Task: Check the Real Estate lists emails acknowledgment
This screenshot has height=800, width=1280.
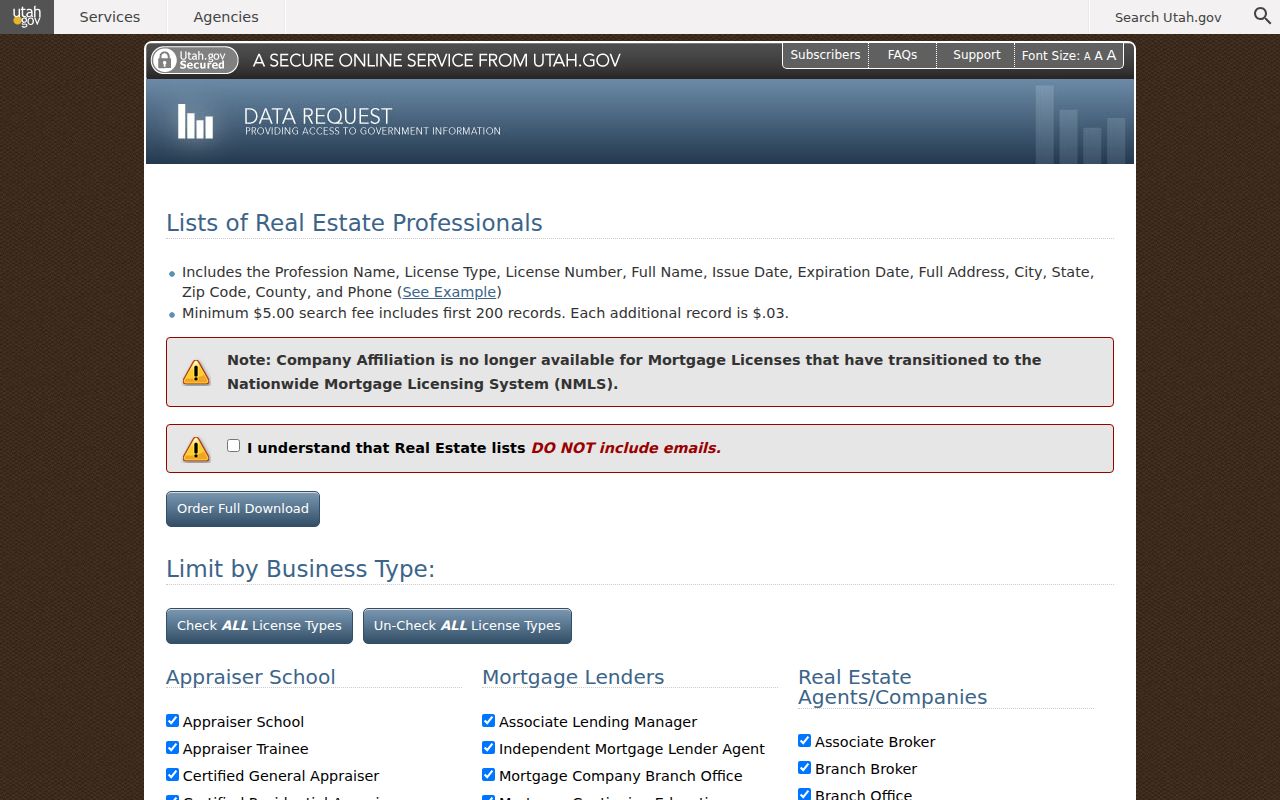Action: 233,446
